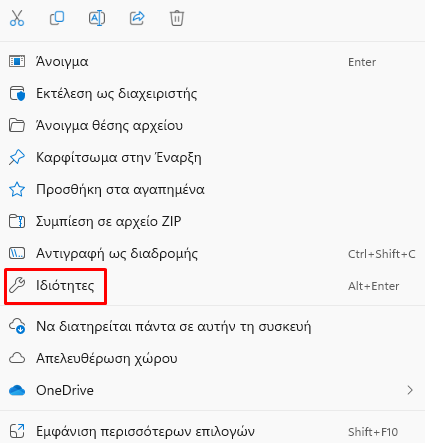Click Απελευθέρωση χώρου option
The image size is (425, 443).
click(x=212, y=358)
